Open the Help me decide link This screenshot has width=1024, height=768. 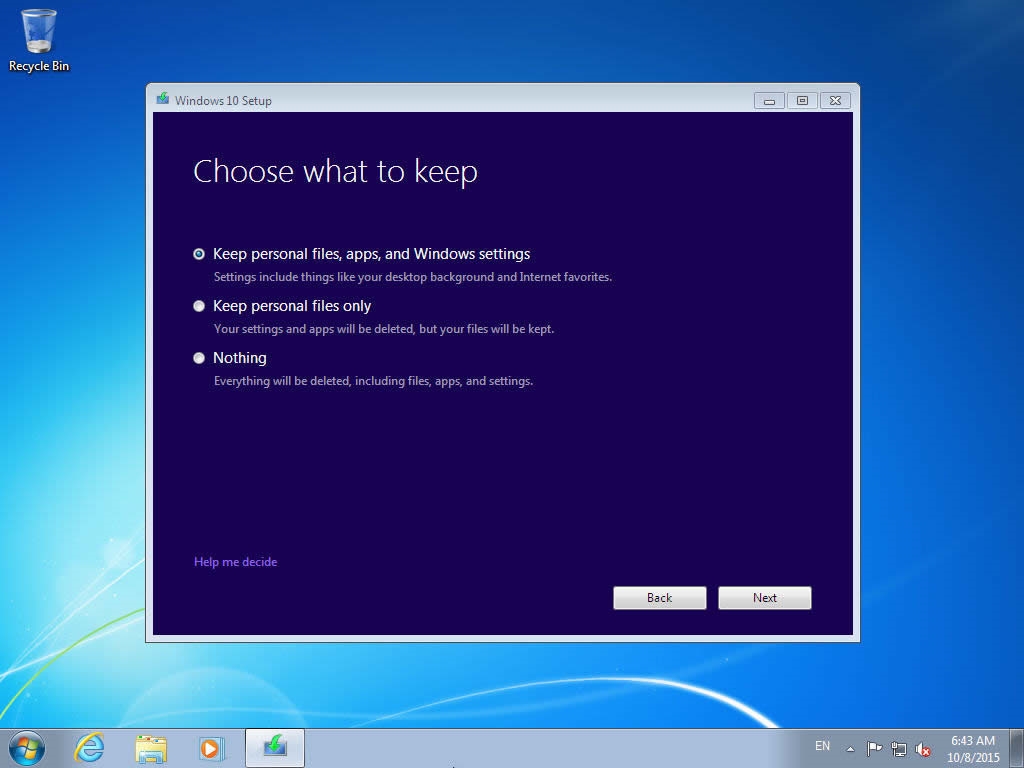point(235,562)
